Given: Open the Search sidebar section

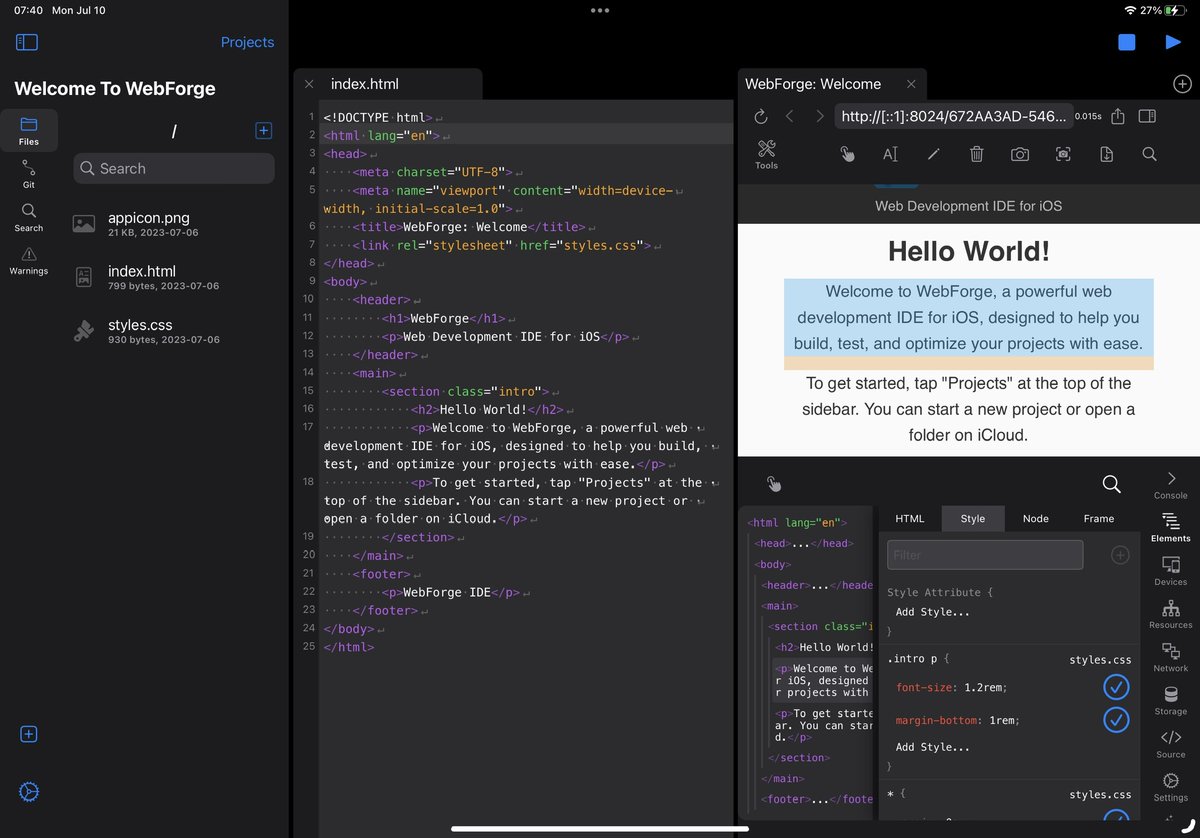Looking at the screenshot, I should pos(29,217).
